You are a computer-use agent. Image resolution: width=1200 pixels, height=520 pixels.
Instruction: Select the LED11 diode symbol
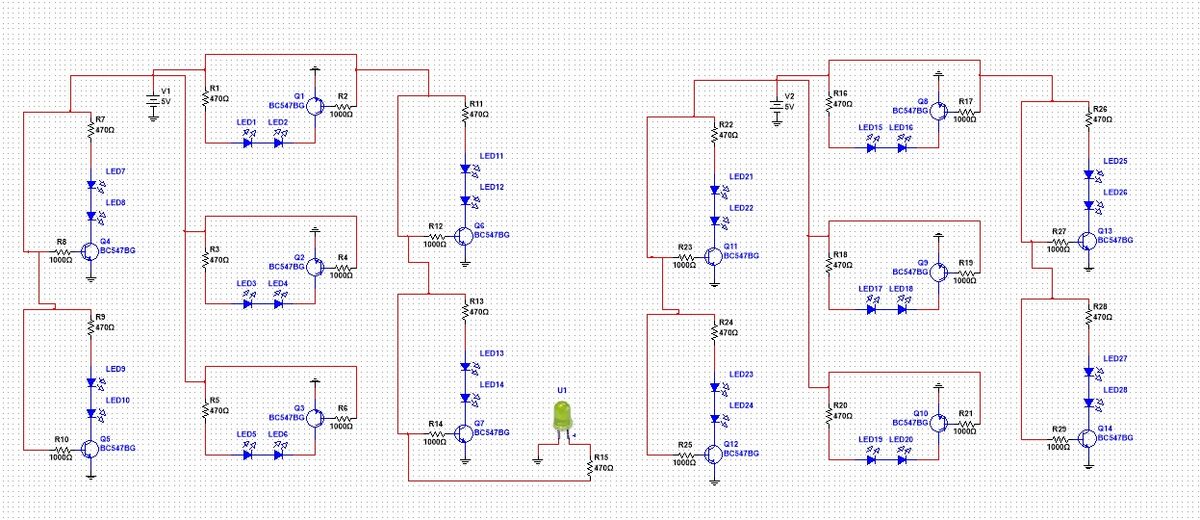click(465, 170)
